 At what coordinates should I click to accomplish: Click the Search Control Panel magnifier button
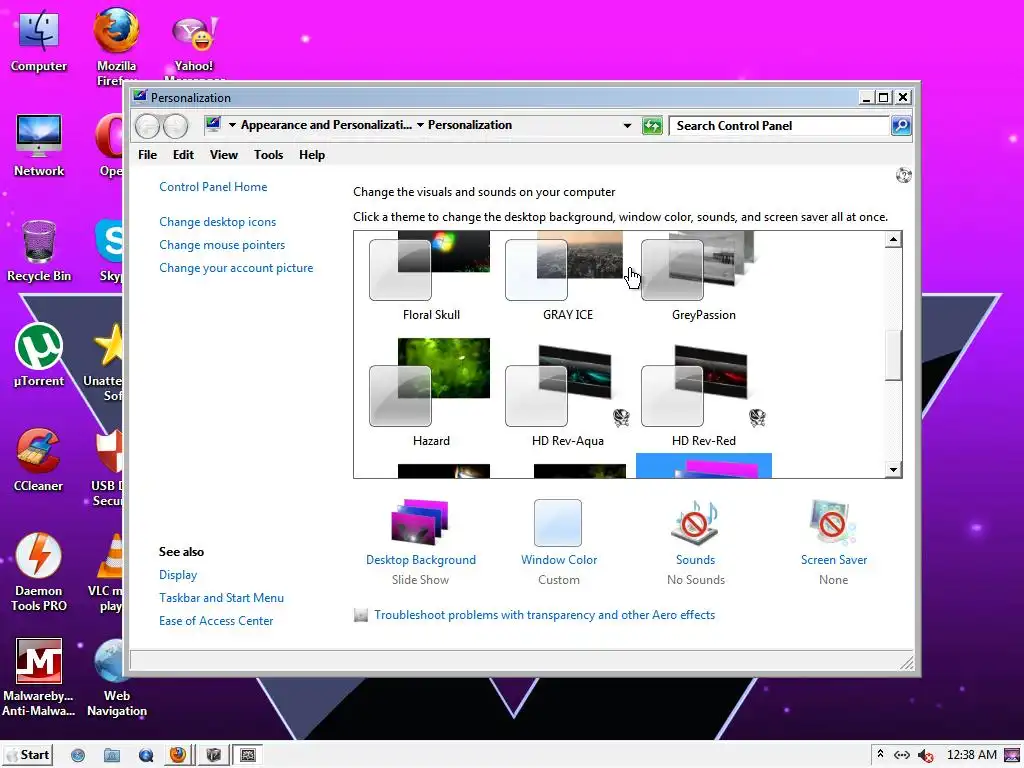tap(901, 125)
